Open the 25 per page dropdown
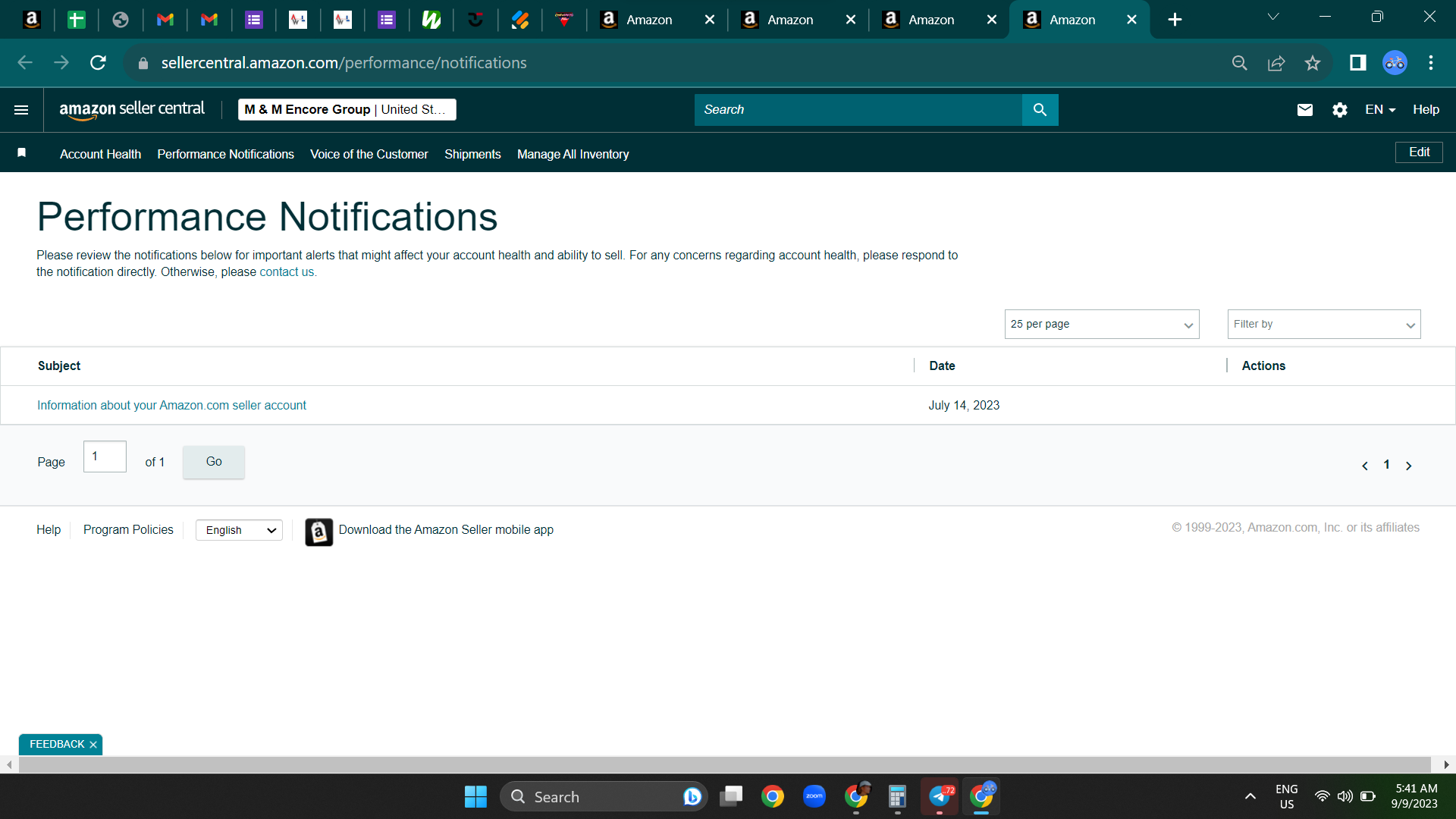This screenshot has width=1456, height=819. pyautogui.click(x=1102, y=325)
